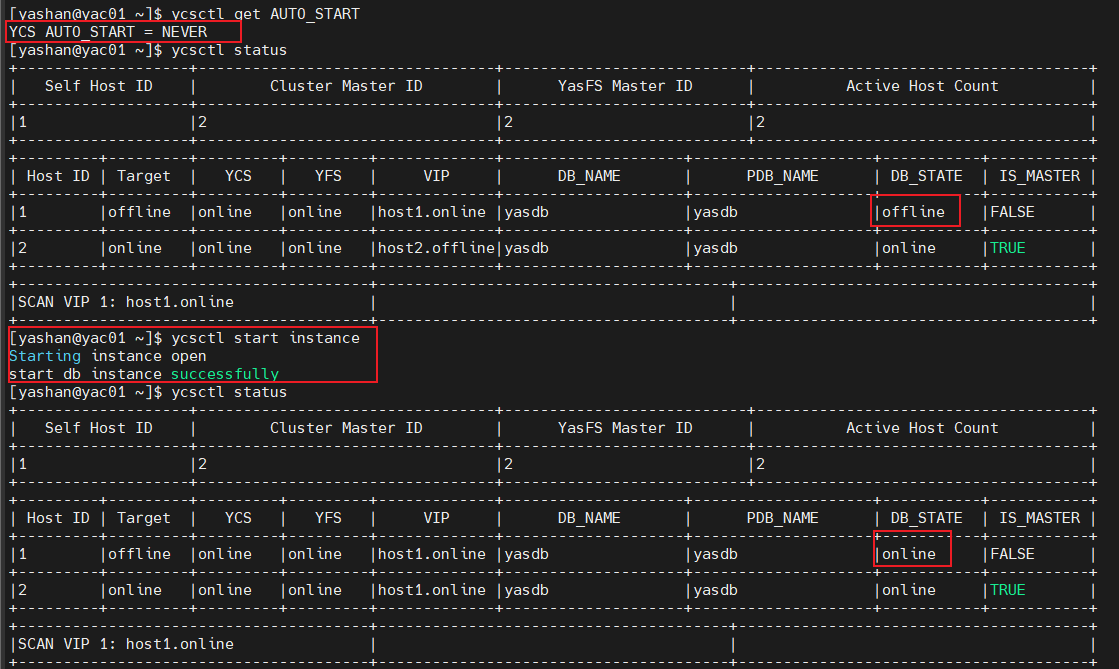Click 'FALSE' IS_MASTER value in first table
This screenshot has width=1119, height=669.
click(1012, 212)
